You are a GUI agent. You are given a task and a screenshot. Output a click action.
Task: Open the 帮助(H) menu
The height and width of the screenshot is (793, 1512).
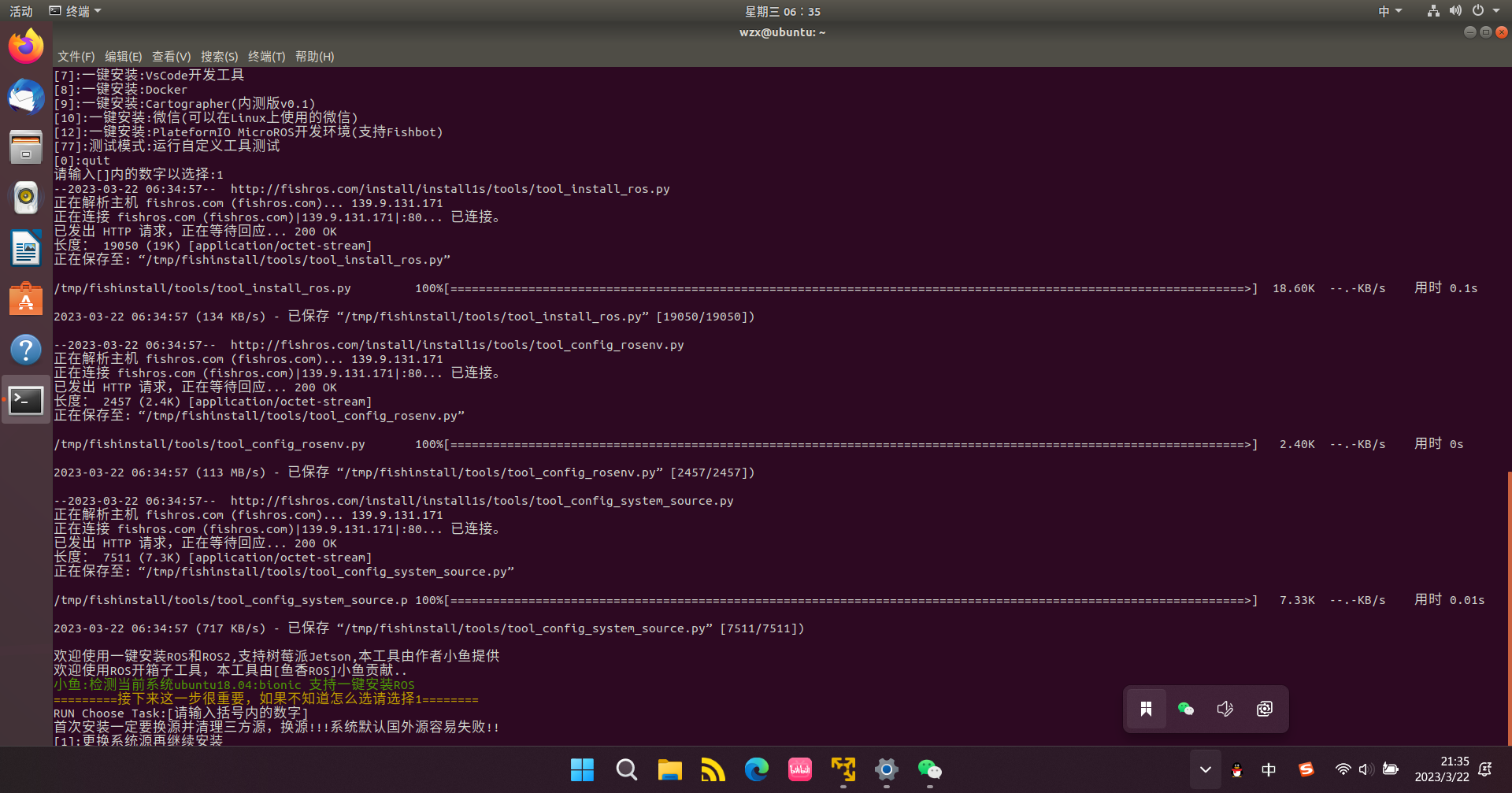[314, 57]
